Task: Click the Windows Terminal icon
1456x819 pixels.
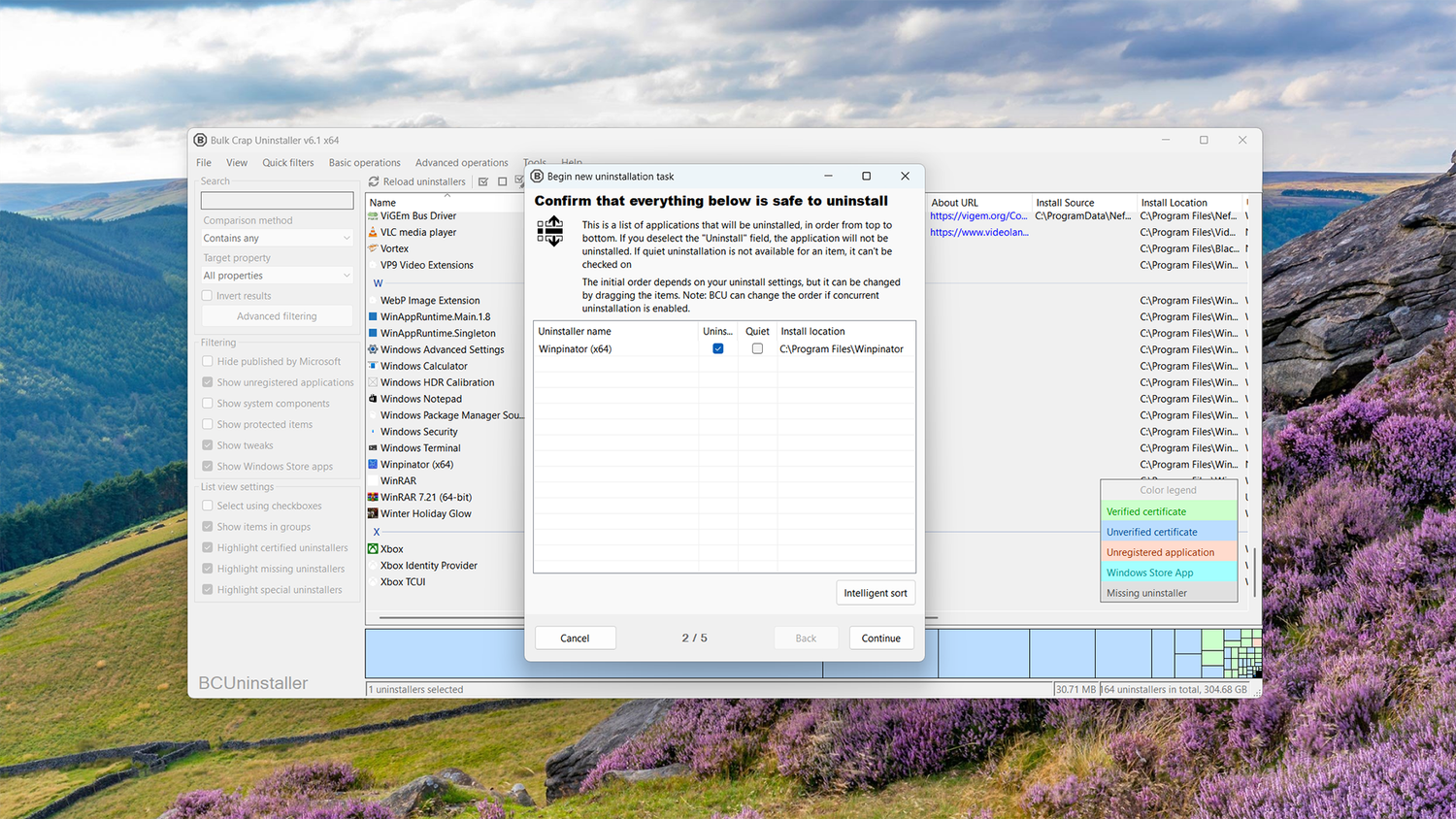Action: [x=373, y=448]
